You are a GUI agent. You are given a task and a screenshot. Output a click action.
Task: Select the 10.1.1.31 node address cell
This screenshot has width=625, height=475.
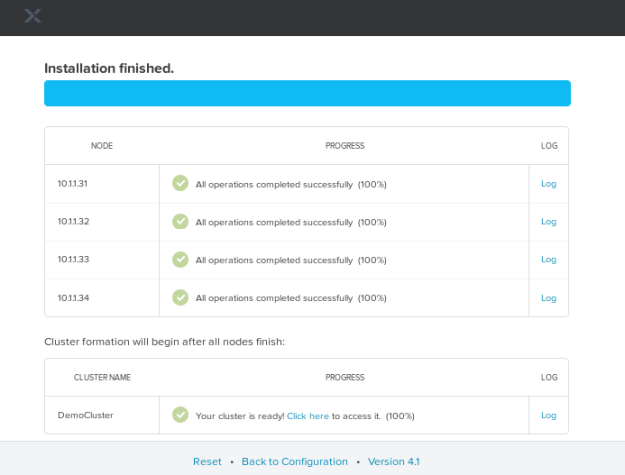click(x=73, y=184)
